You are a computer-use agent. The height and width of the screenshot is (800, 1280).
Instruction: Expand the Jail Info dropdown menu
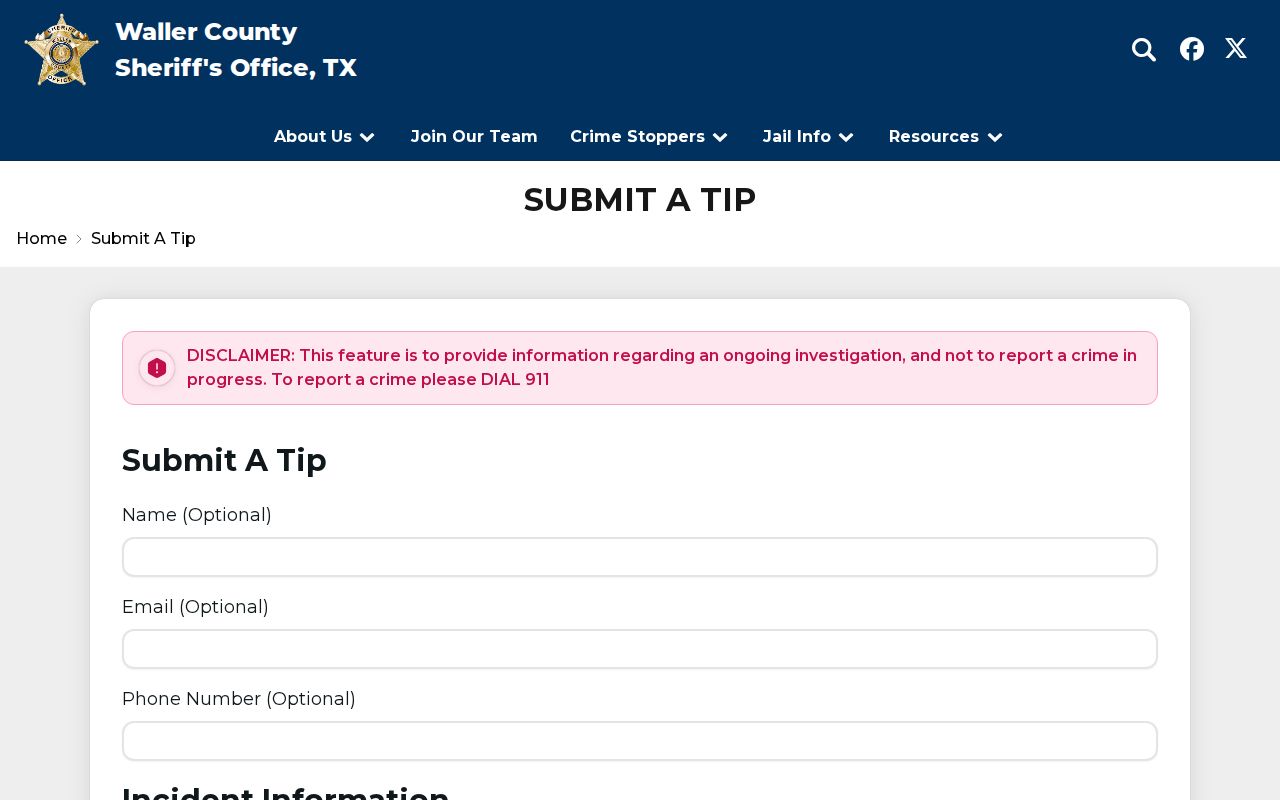pos(809,137)
